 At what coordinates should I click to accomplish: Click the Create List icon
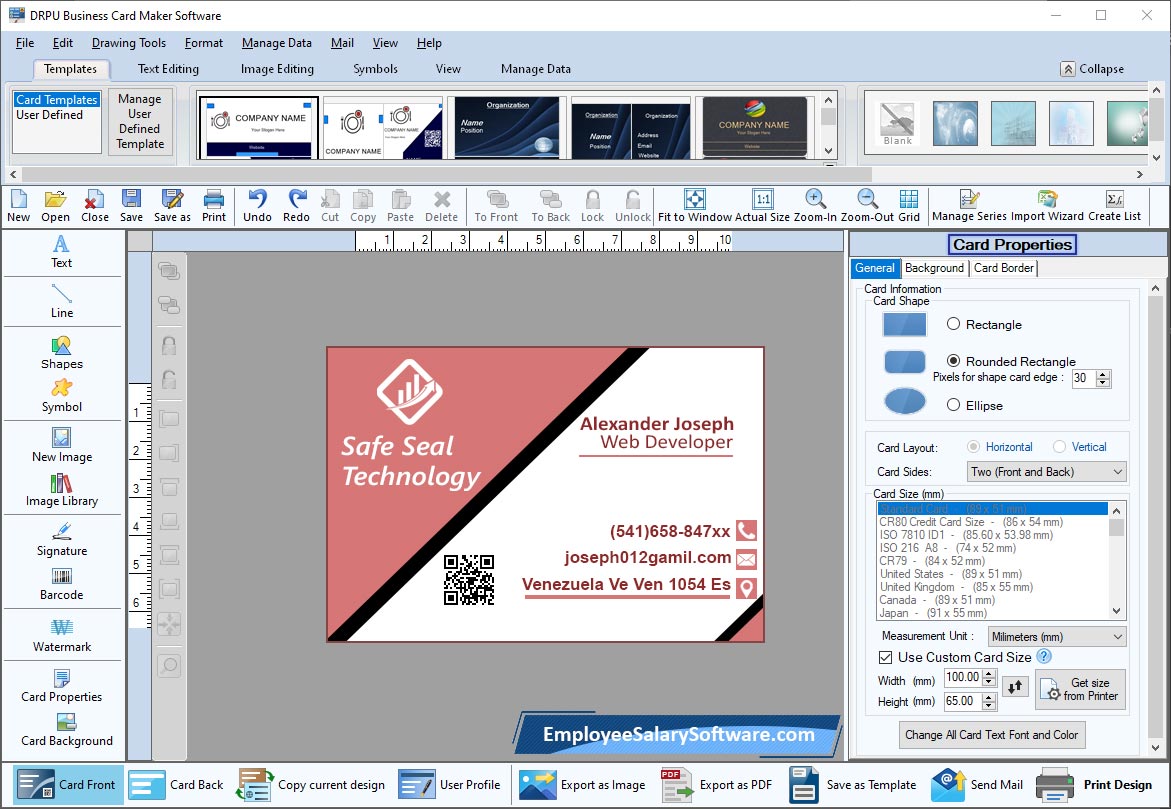pyautogui.click(x=1114, y=205)
